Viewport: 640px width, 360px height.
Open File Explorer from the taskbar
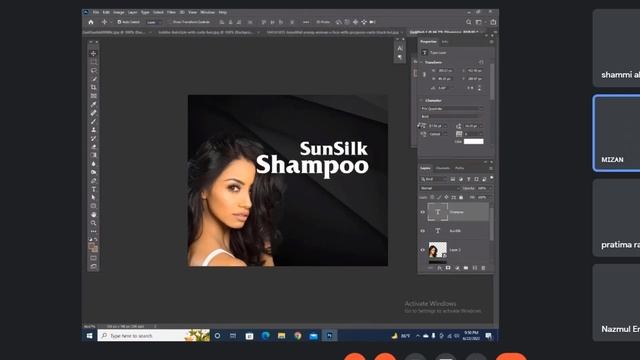281,336
